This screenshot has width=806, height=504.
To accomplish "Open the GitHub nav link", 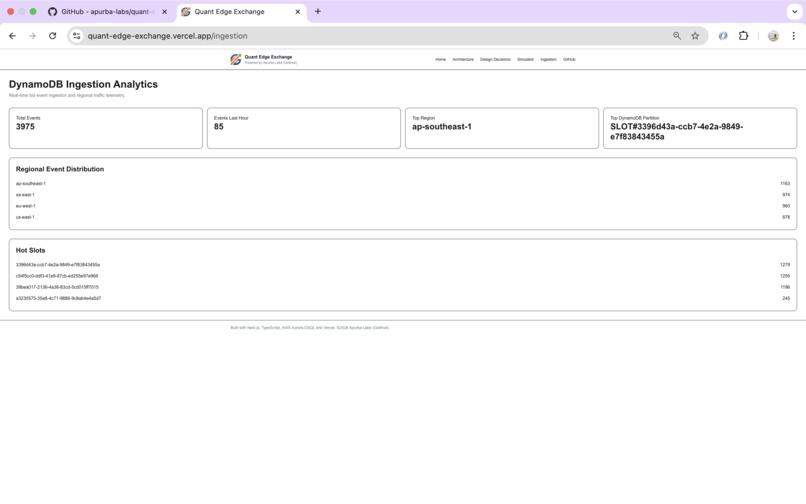I will [x=569, y=60].
